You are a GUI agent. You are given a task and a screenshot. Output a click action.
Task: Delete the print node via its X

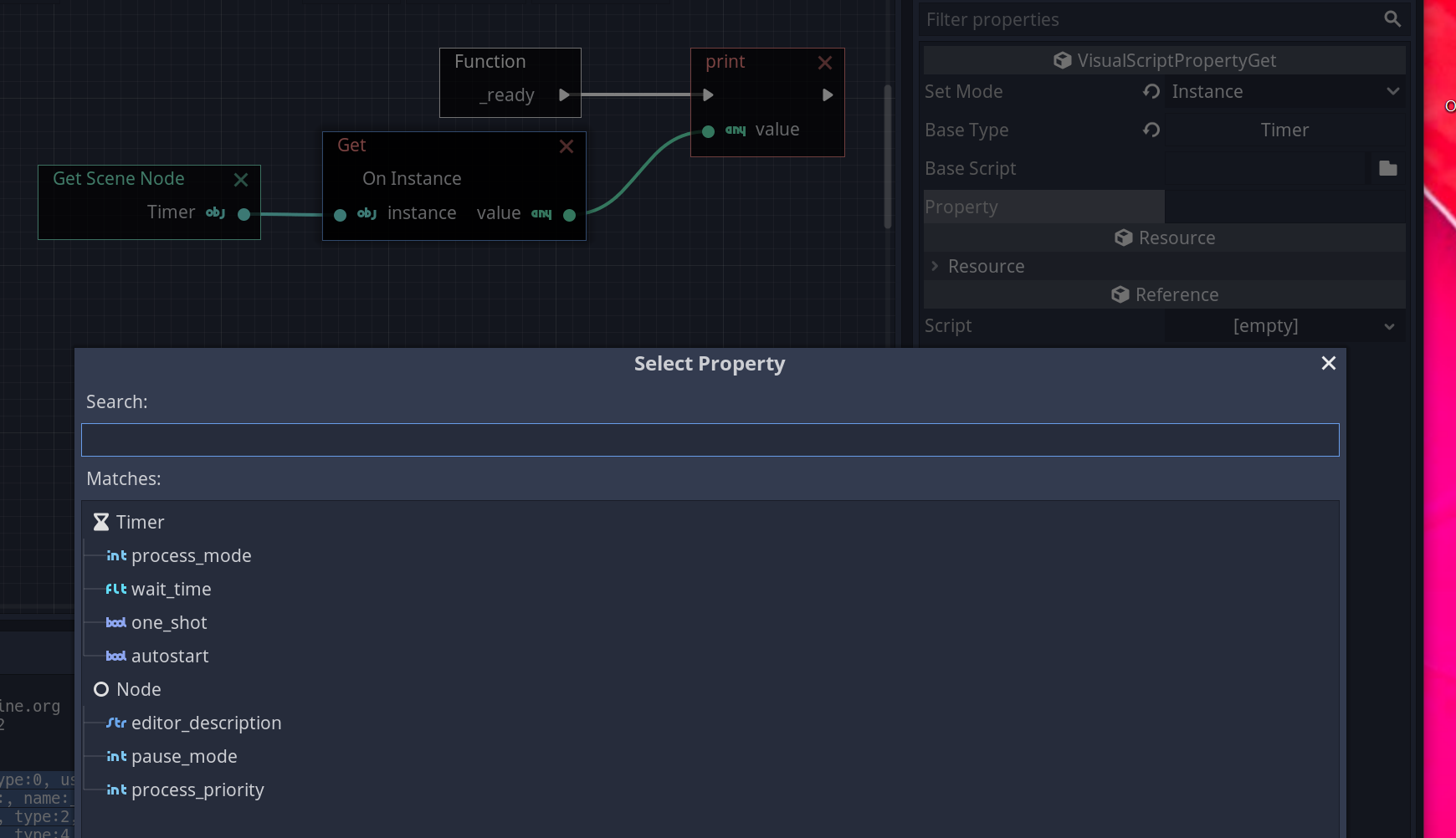(825, 62)
